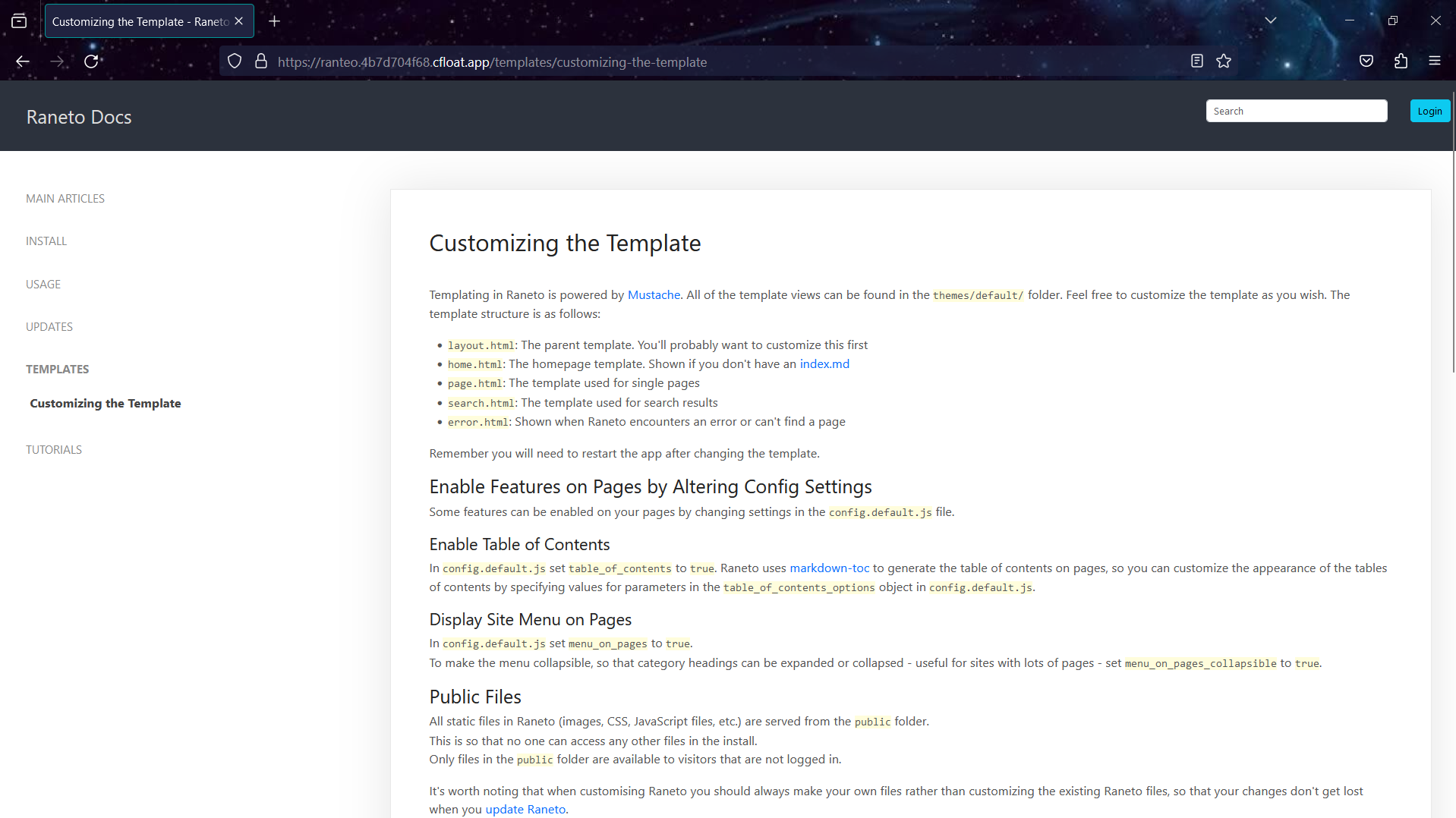Bookmark this page with the star icon
The height and width of the screenshot is (818, 1456).
coord(1224,61)
